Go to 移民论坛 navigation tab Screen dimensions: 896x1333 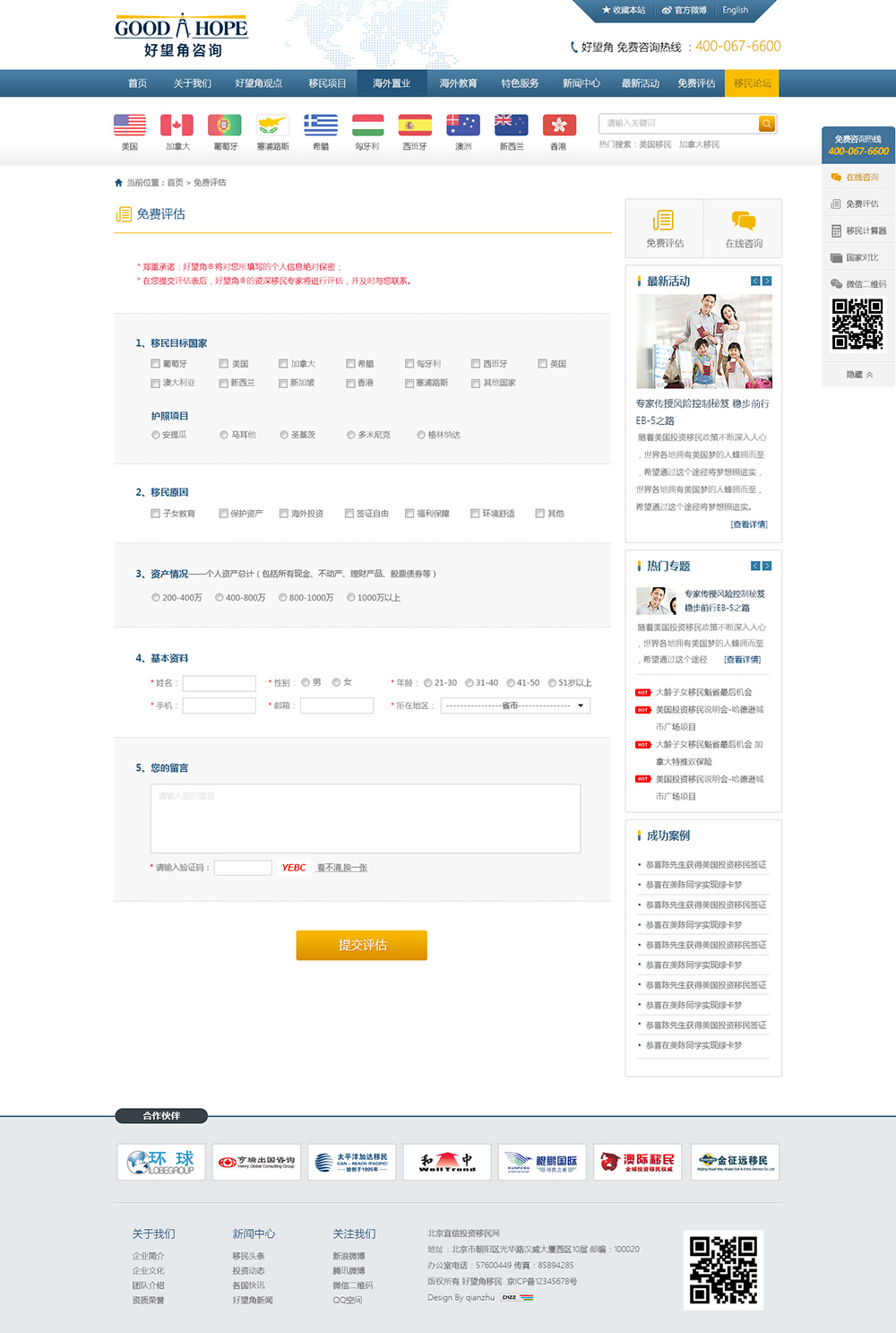point(752,83)
